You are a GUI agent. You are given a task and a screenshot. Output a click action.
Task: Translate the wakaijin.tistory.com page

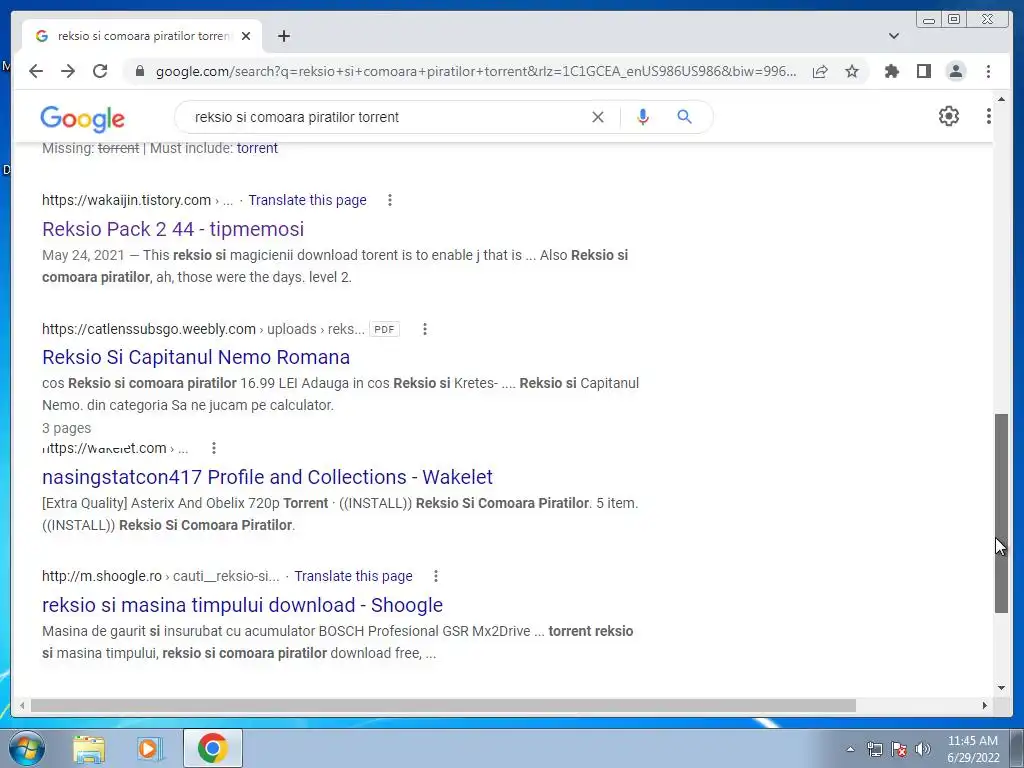tap(307, 200)
